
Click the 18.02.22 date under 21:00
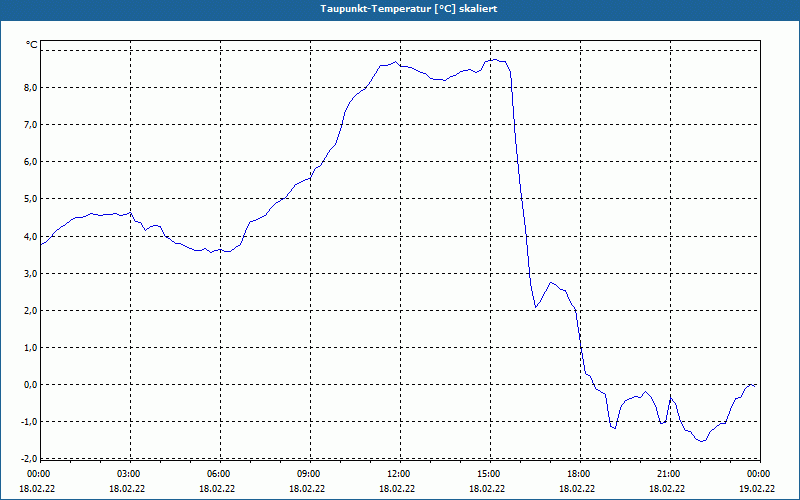tap(667, 488)
